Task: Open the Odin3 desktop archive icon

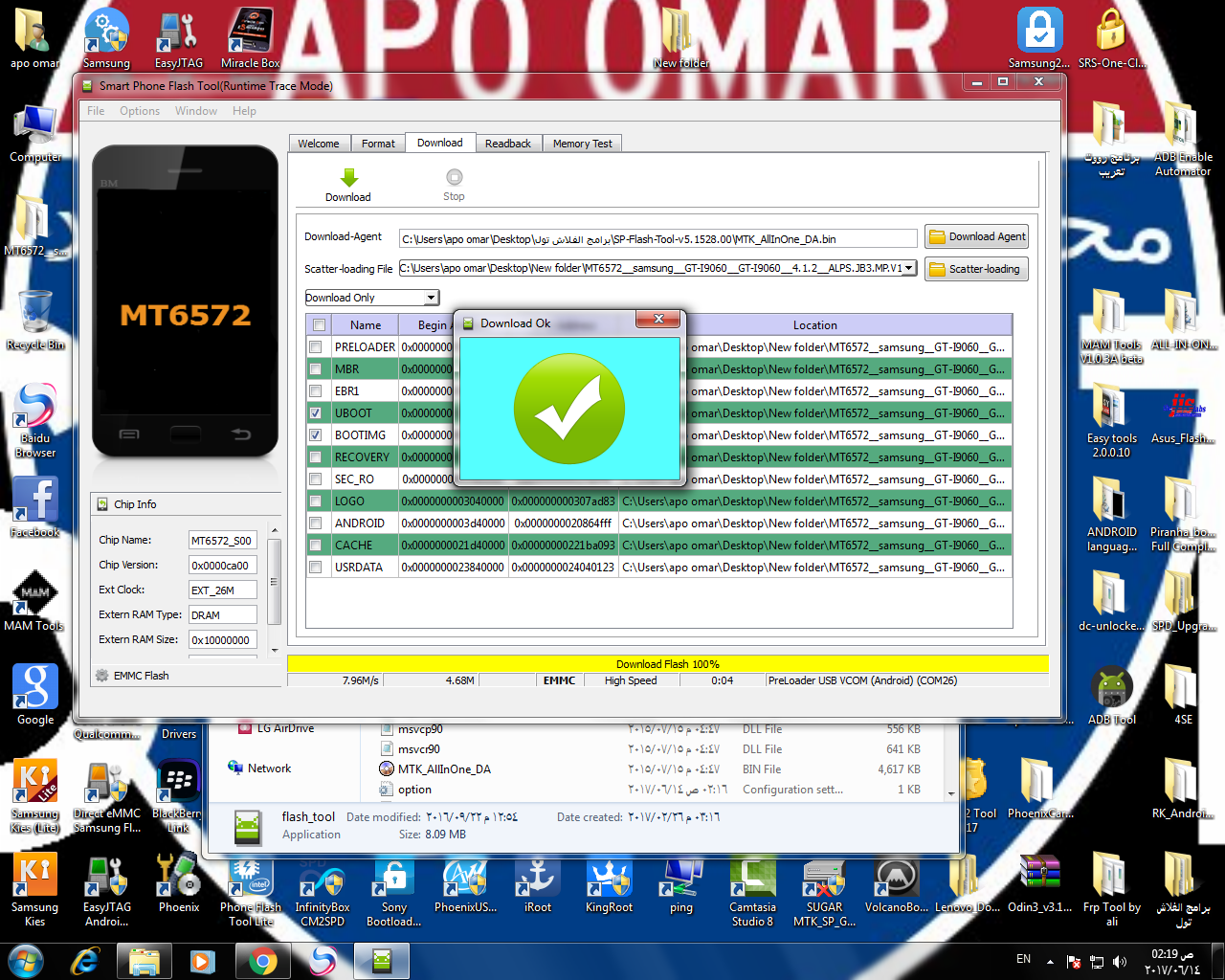Action: coord(1039,882)
